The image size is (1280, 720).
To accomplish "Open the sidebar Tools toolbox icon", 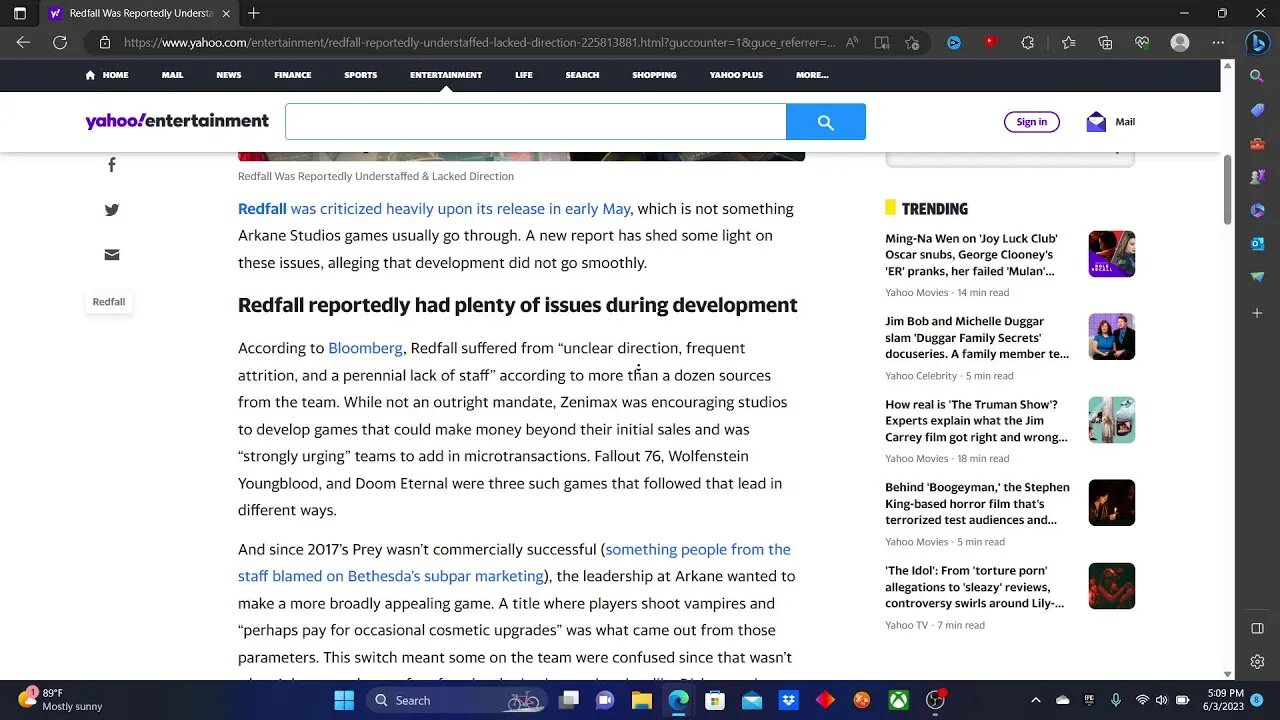I will [x=1257, y=143].
